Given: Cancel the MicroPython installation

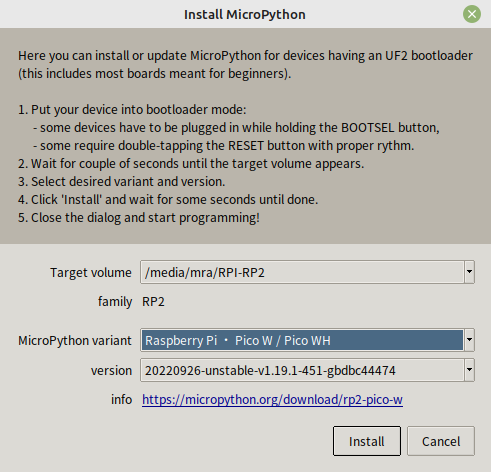Looking at the screenshot, I should (x=441, y=441).
